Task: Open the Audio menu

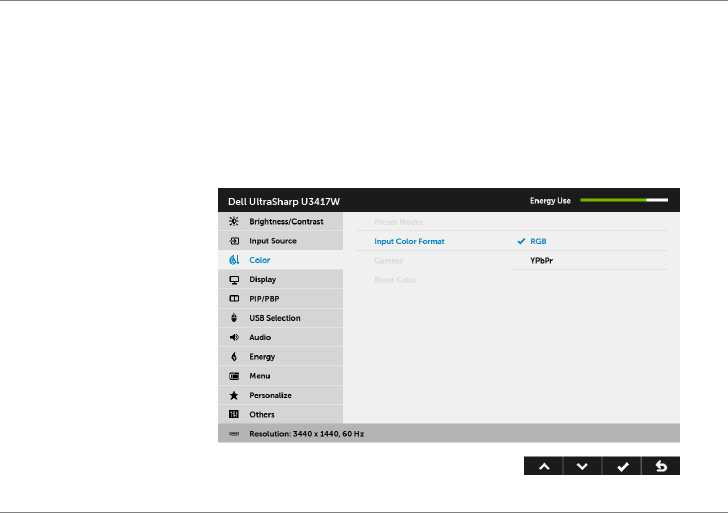Action: point(280,338)
